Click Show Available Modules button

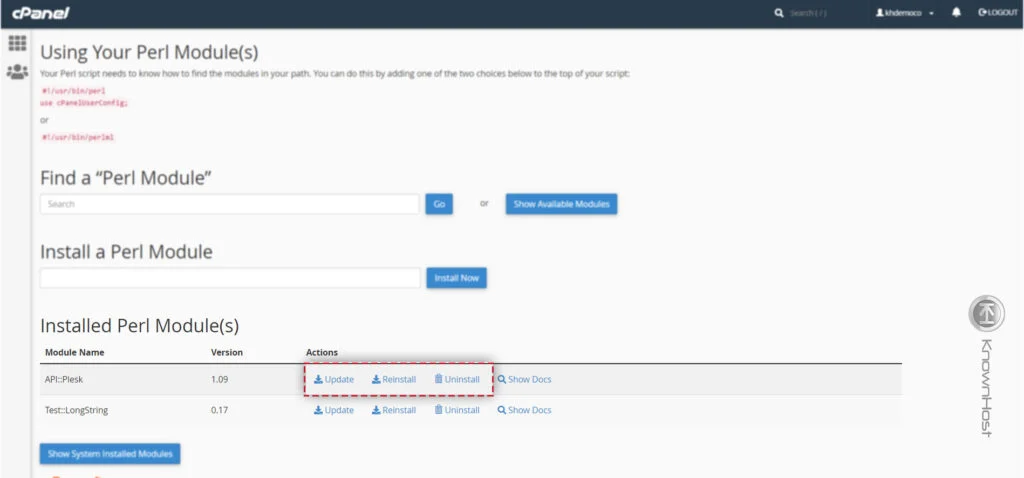pyautogui.click(x=561, y=204)
